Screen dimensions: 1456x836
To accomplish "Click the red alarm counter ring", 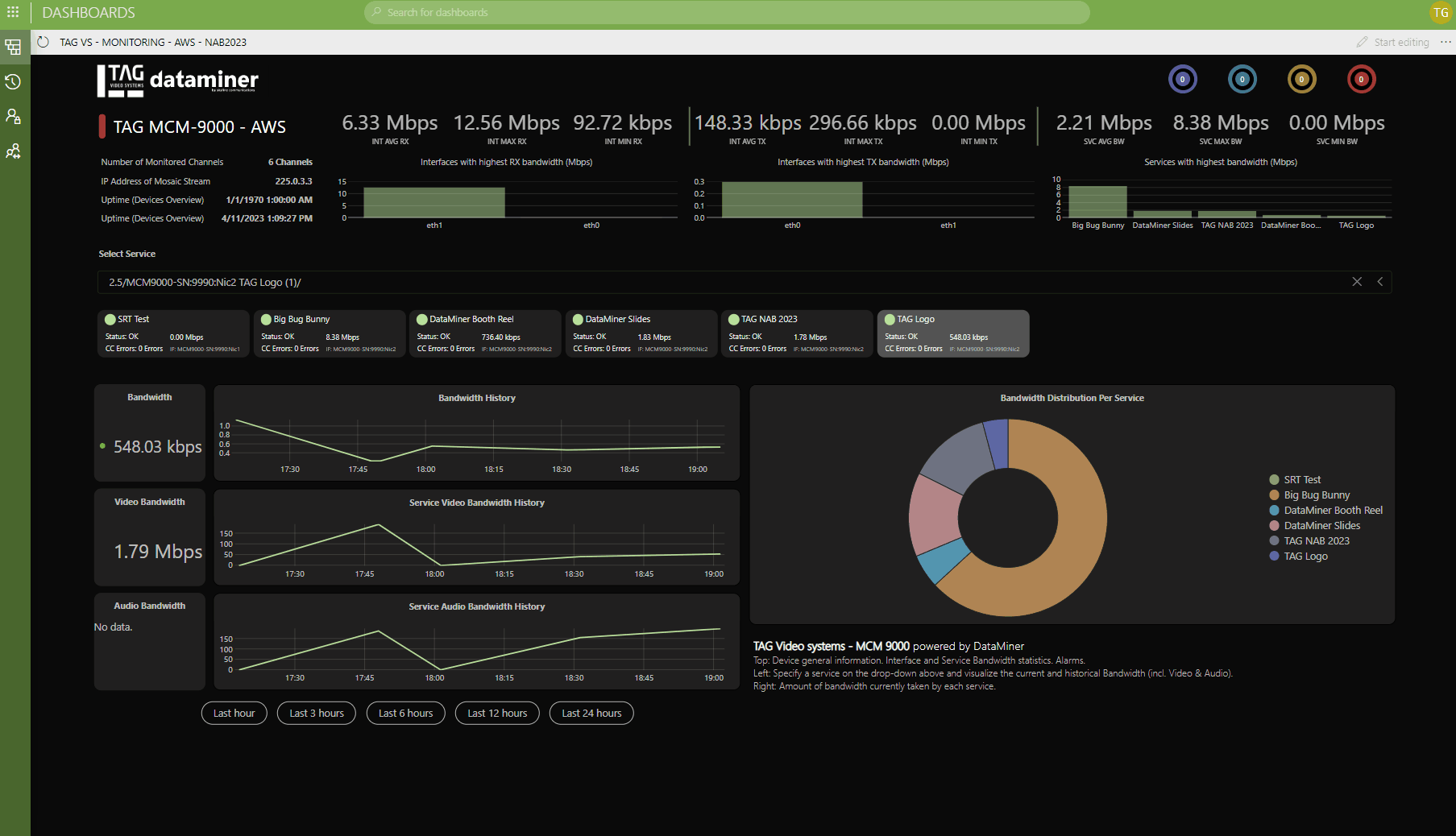I will (1361, 79).
